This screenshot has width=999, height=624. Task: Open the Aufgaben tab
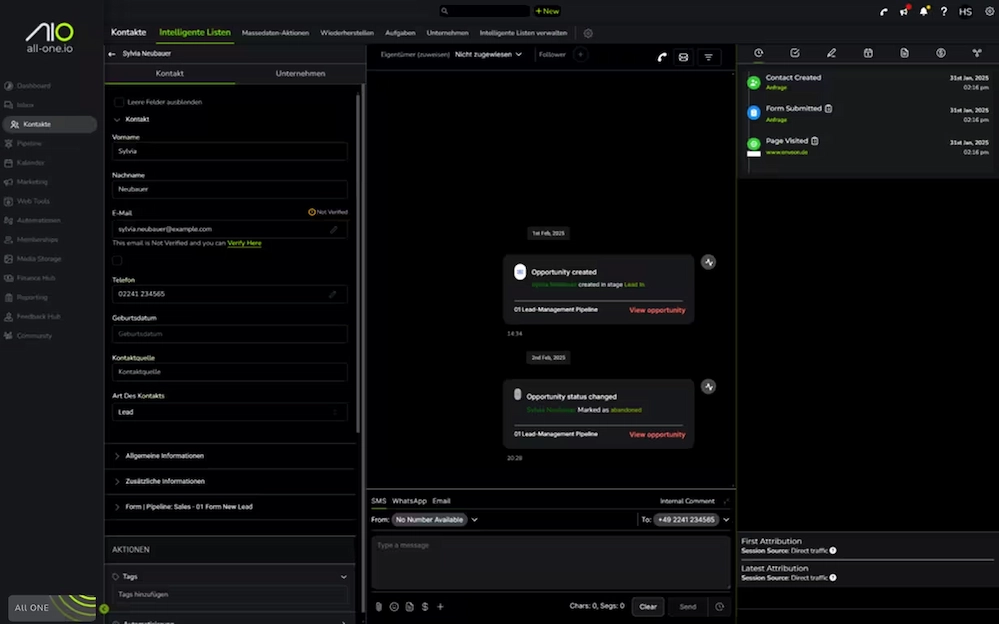point(400,33)
